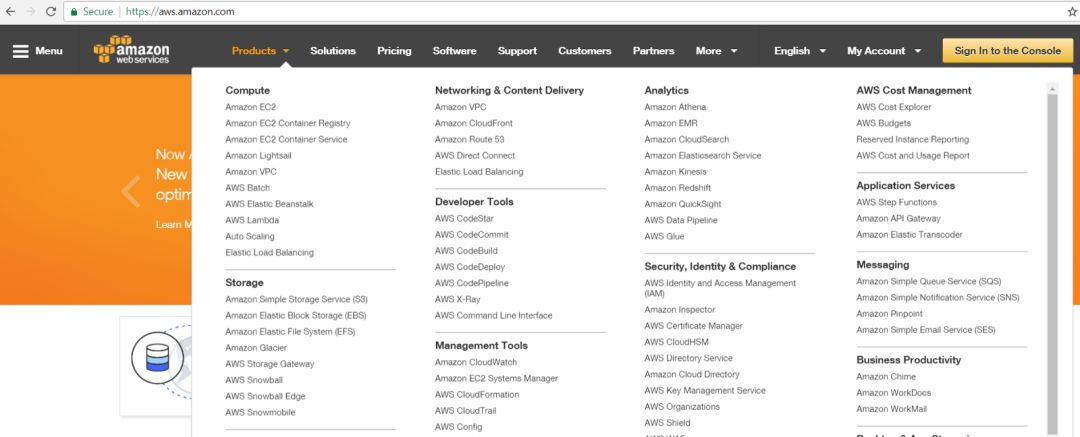Select AWS Direct Connect
Screen dimensions: 1080x437
(475, 156)
